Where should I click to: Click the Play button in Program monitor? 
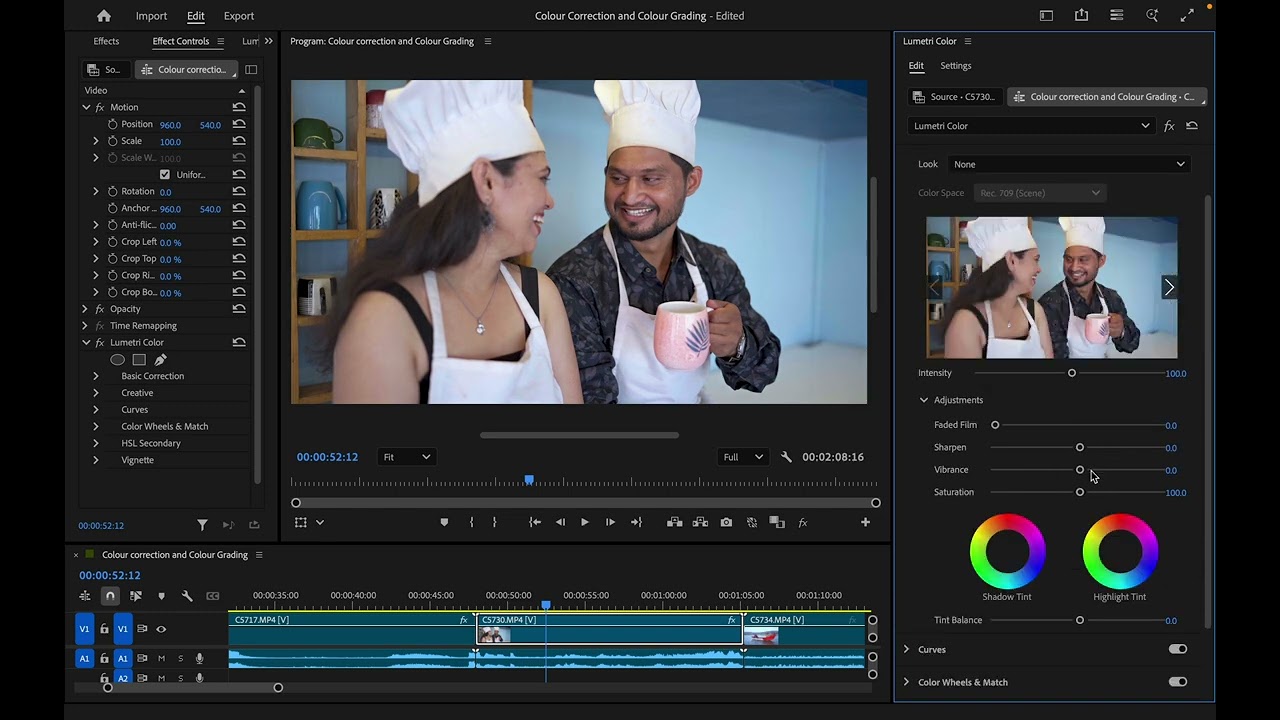click(585, 522)
